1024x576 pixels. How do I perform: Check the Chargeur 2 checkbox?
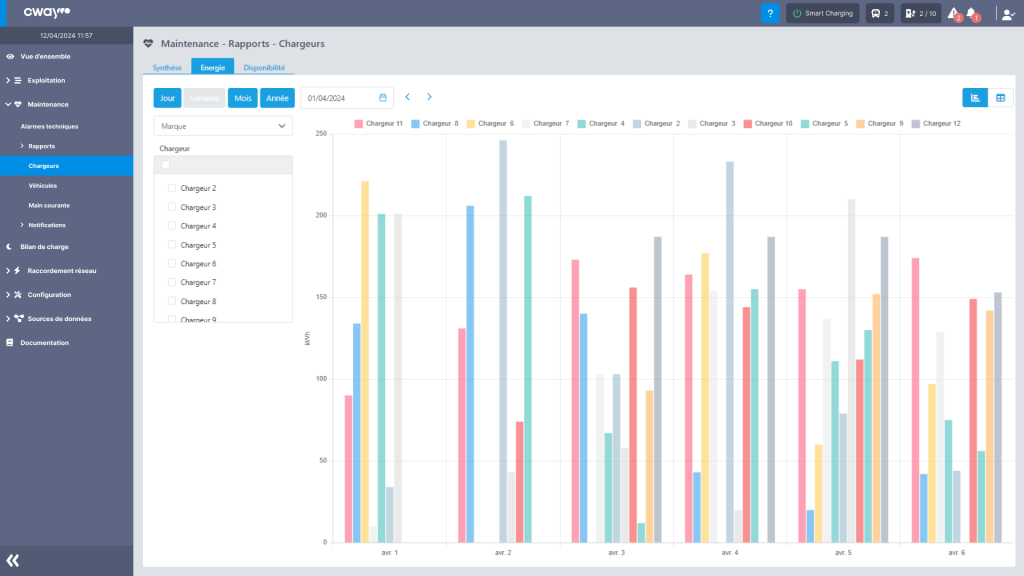[x=172, y=188]
